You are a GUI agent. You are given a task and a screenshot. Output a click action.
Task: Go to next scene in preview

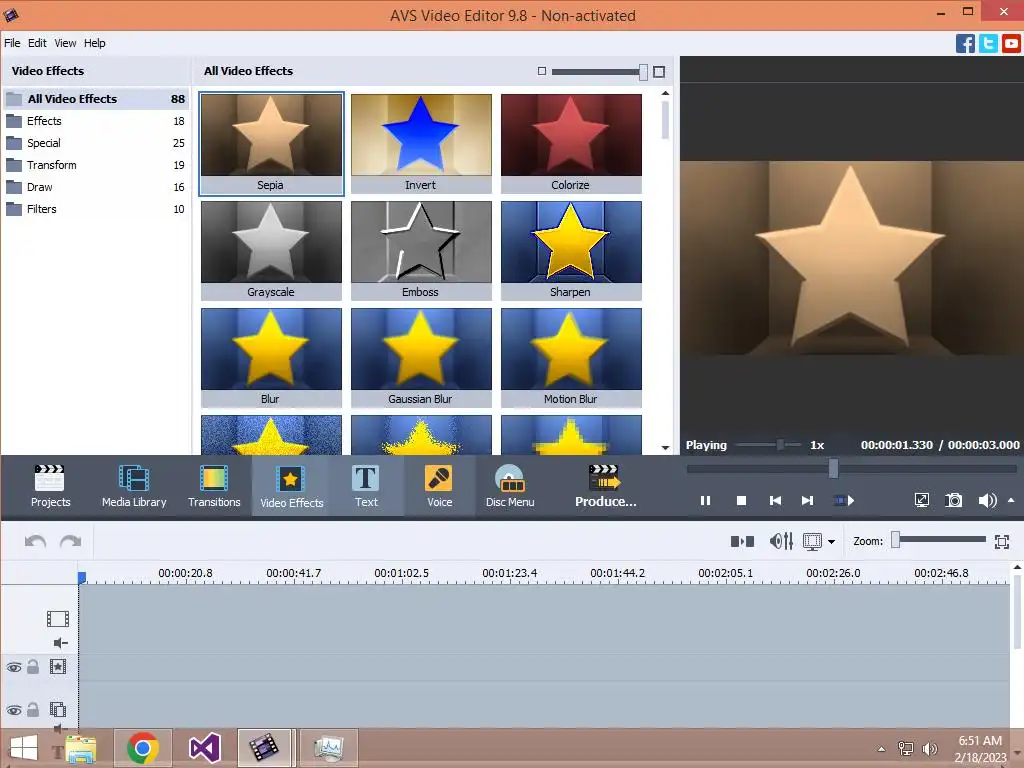point(844,501)
